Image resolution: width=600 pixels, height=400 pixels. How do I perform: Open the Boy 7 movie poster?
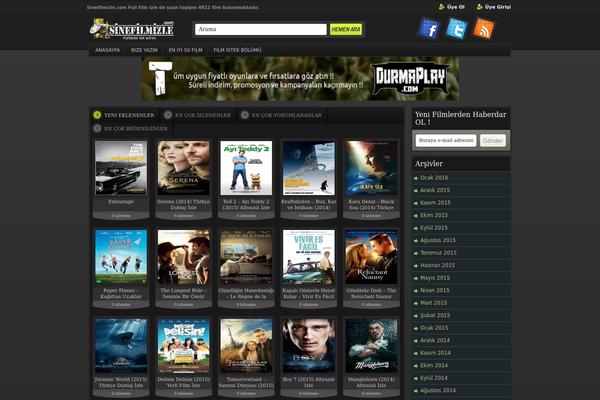pyautogui.click(x=309, y=346)
